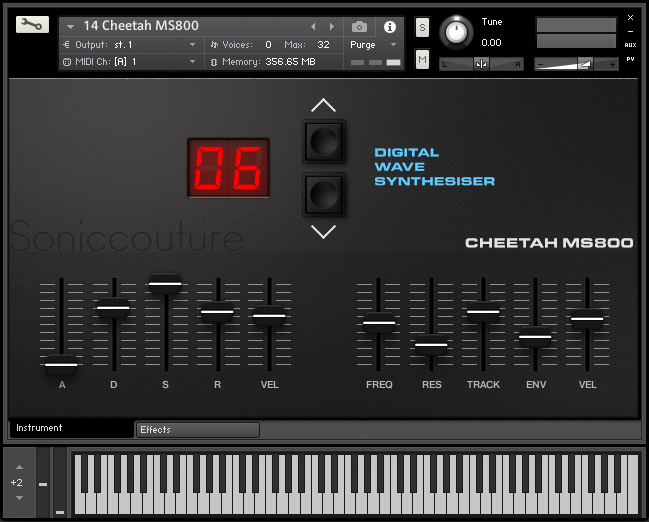Image resolution: width=649 pixels, height=522 pixels.
Task: Switch to the Instrument tab
Action: (x=71, y=428)
